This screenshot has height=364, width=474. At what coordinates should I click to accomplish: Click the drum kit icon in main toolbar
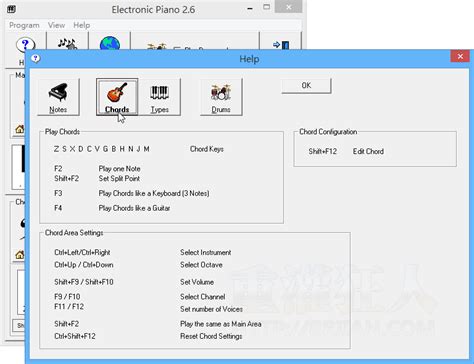click(x=157, y=47)
